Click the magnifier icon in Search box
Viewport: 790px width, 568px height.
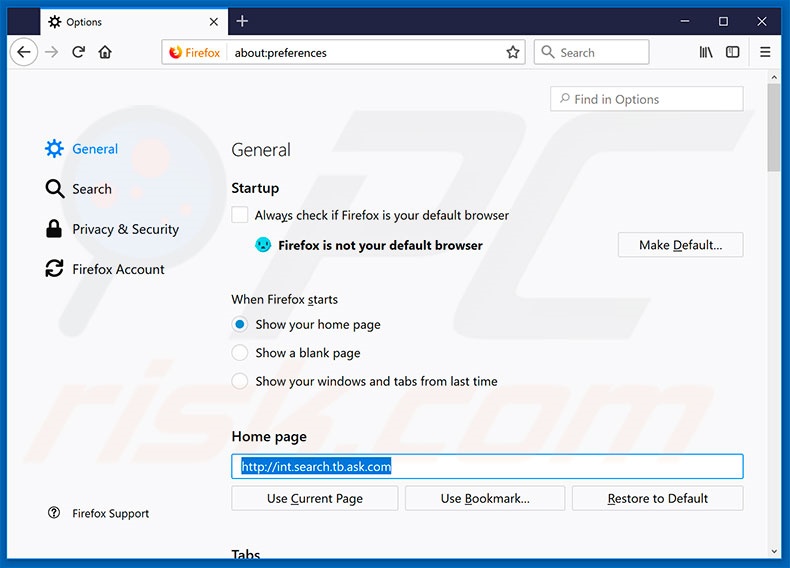click(x=548, y=52)
